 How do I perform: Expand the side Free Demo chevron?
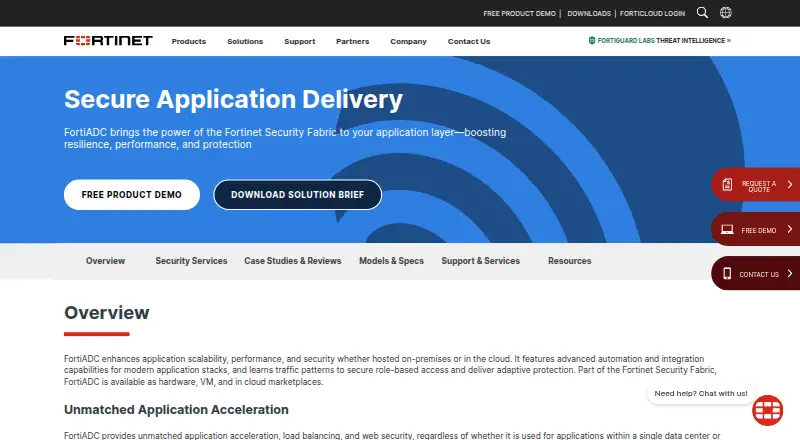(789, 229)
